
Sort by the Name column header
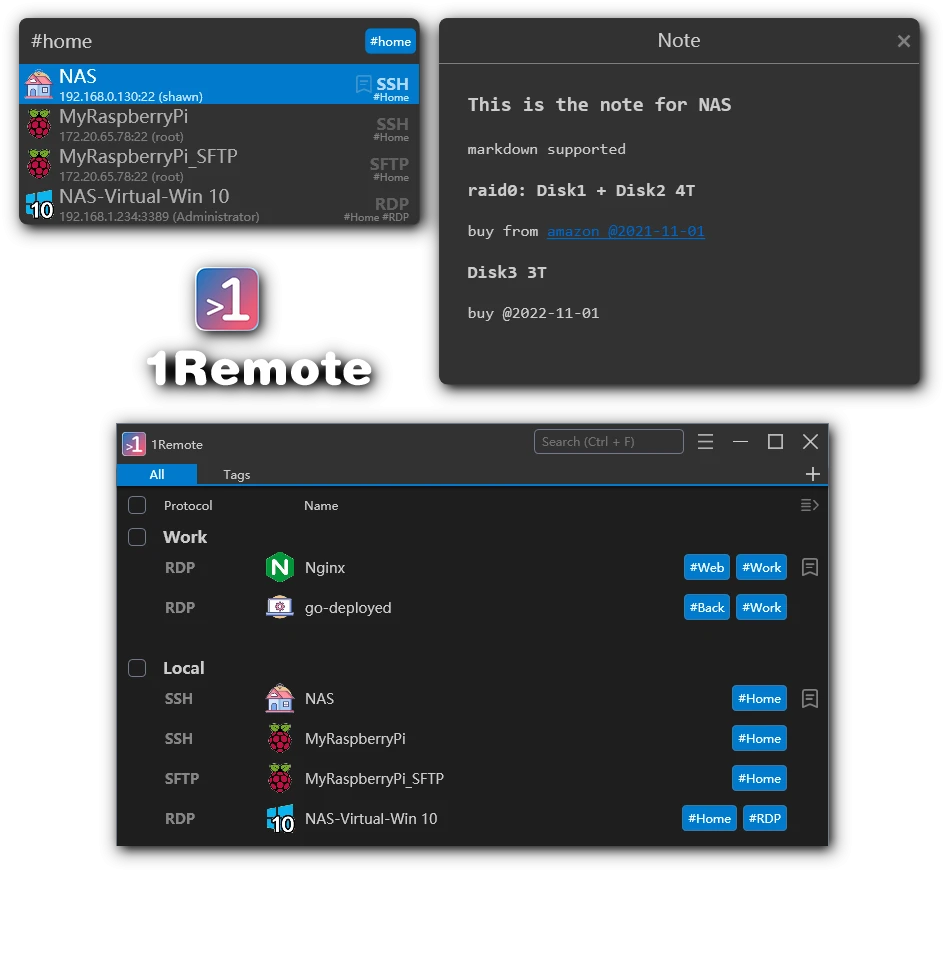[x=321, y=506]
